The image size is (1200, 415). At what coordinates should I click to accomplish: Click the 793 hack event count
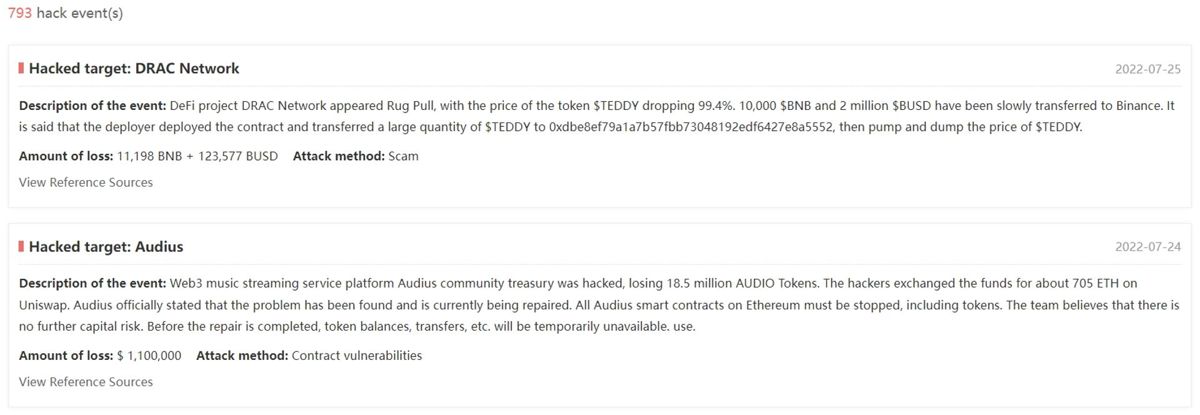[19, 14]
